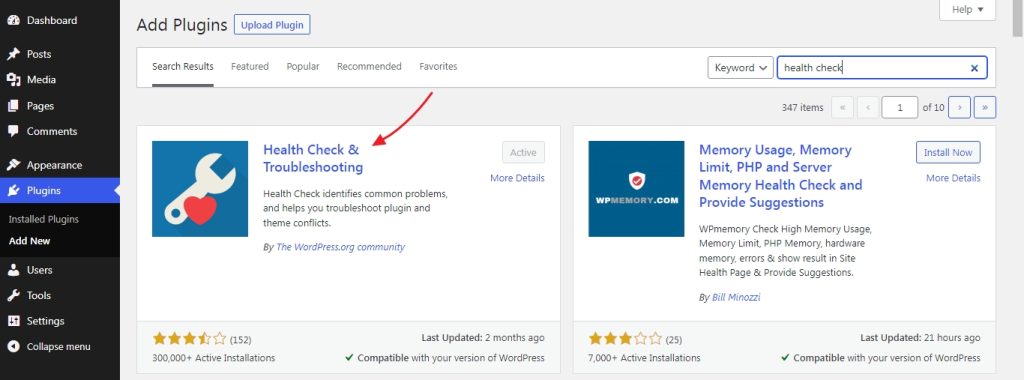Click the Appearance paintbrush icon
Image resolution: width=1024 pixels, height=380 pixels.
point(14,165)
